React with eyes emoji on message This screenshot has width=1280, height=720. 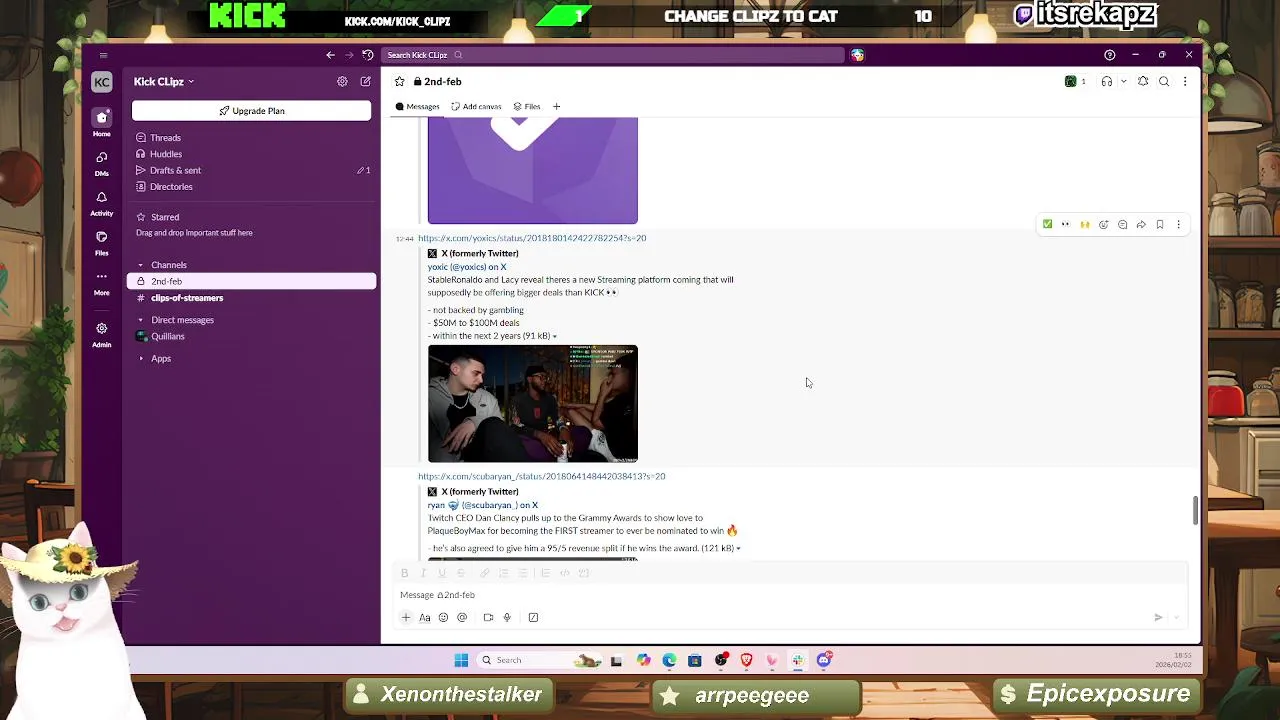(1065, 225)
